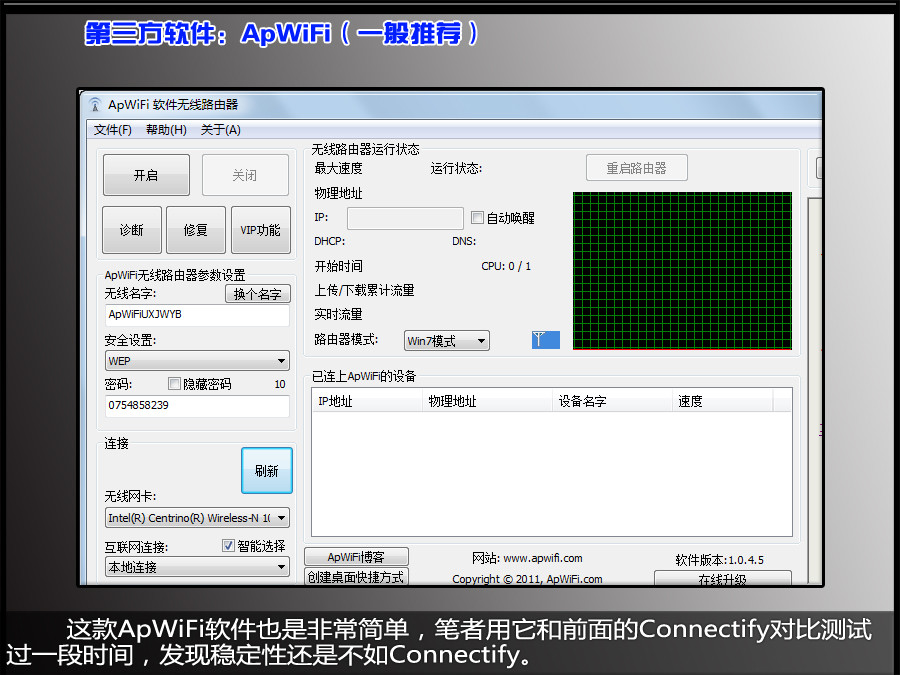The height and width of the screenshot is (675, 900).
Task: Open VIP功能 button
Action: 260,230
